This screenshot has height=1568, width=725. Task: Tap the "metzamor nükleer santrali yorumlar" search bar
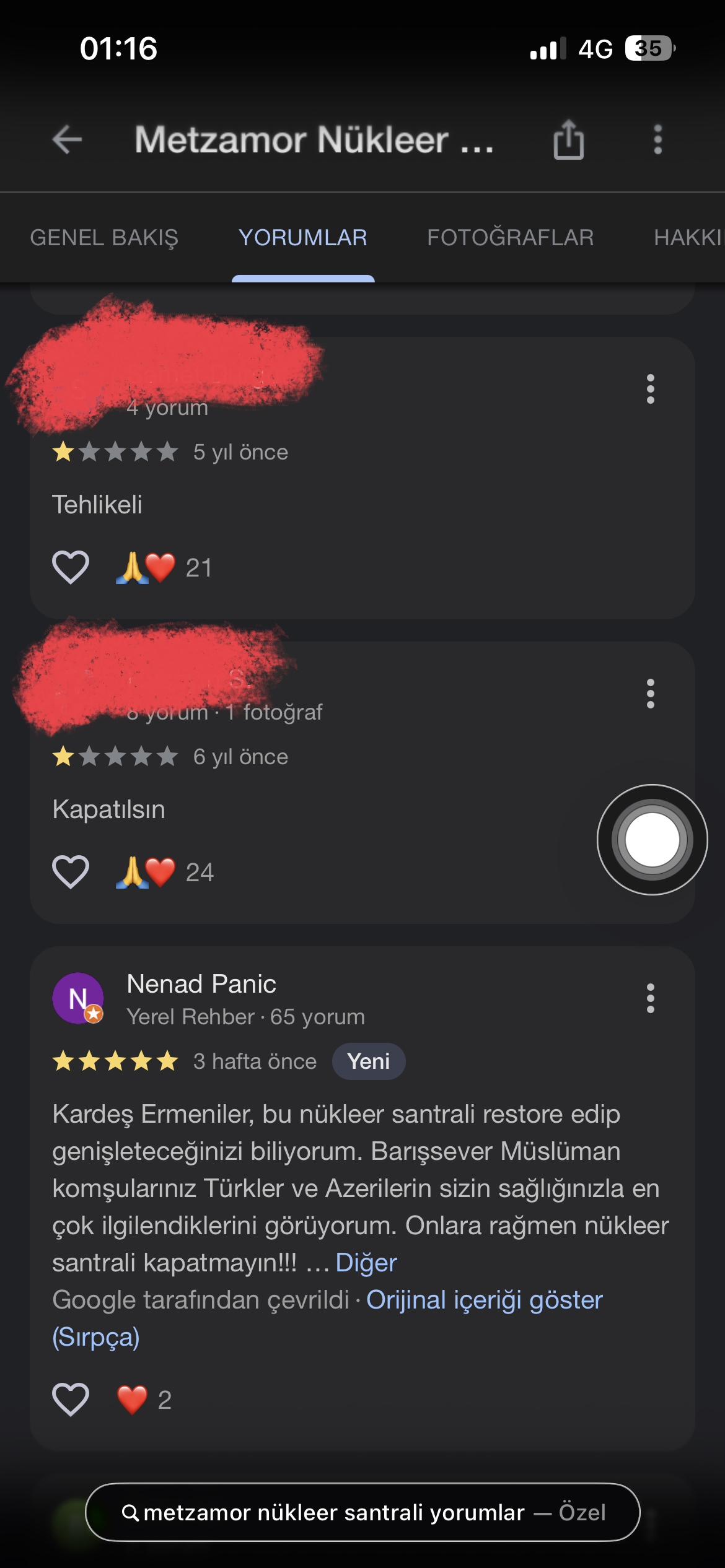point(362,1512)
